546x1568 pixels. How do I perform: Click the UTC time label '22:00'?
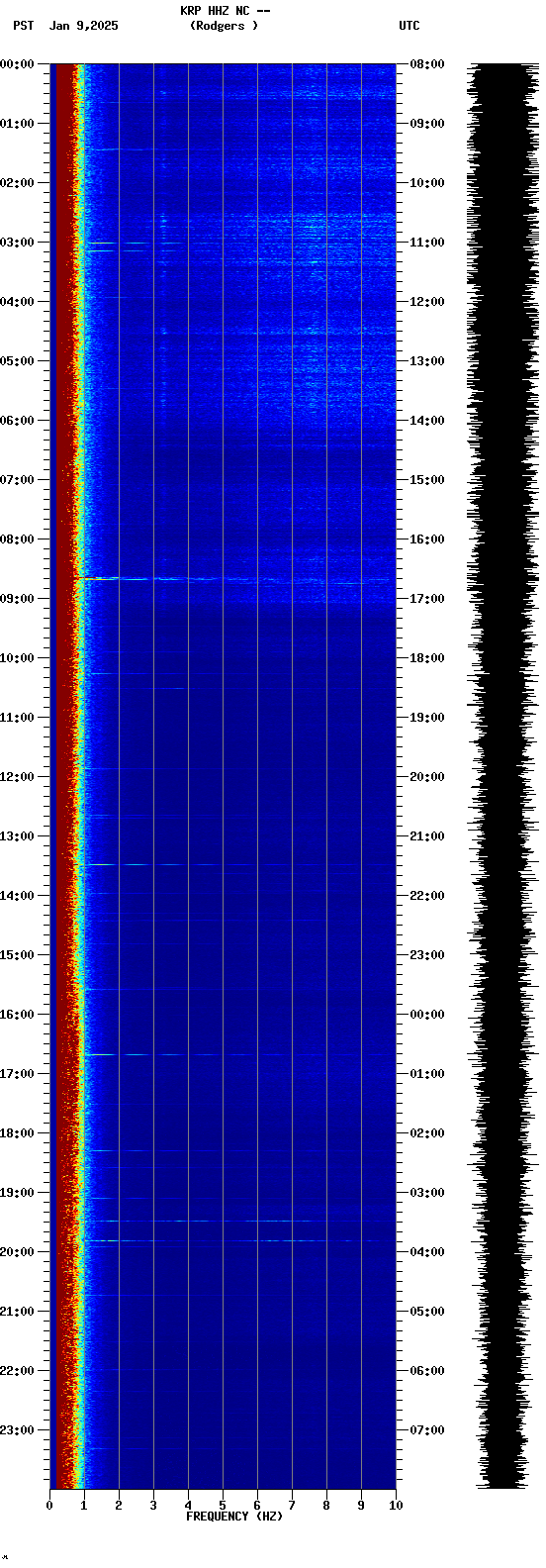click(427, 896)
